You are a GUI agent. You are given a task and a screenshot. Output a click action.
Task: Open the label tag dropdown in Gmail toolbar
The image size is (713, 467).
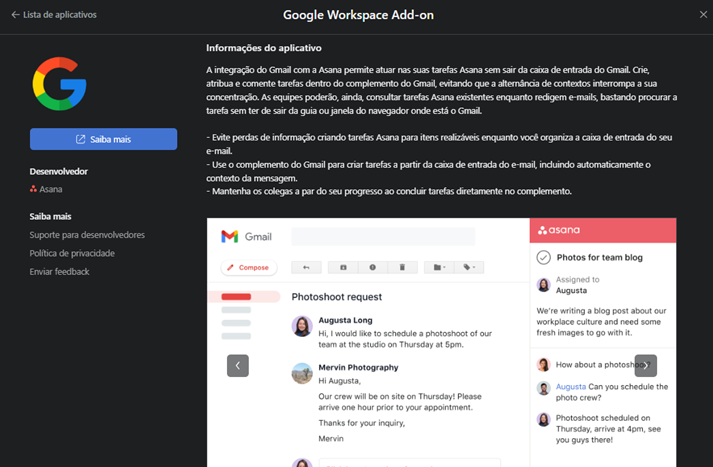coord(468,268)
